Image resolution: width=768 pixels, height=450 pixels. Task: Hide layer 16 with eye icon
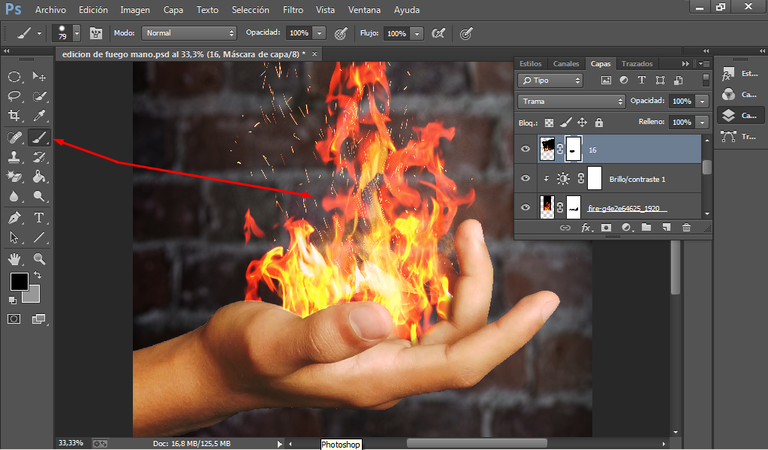[526, 149]
